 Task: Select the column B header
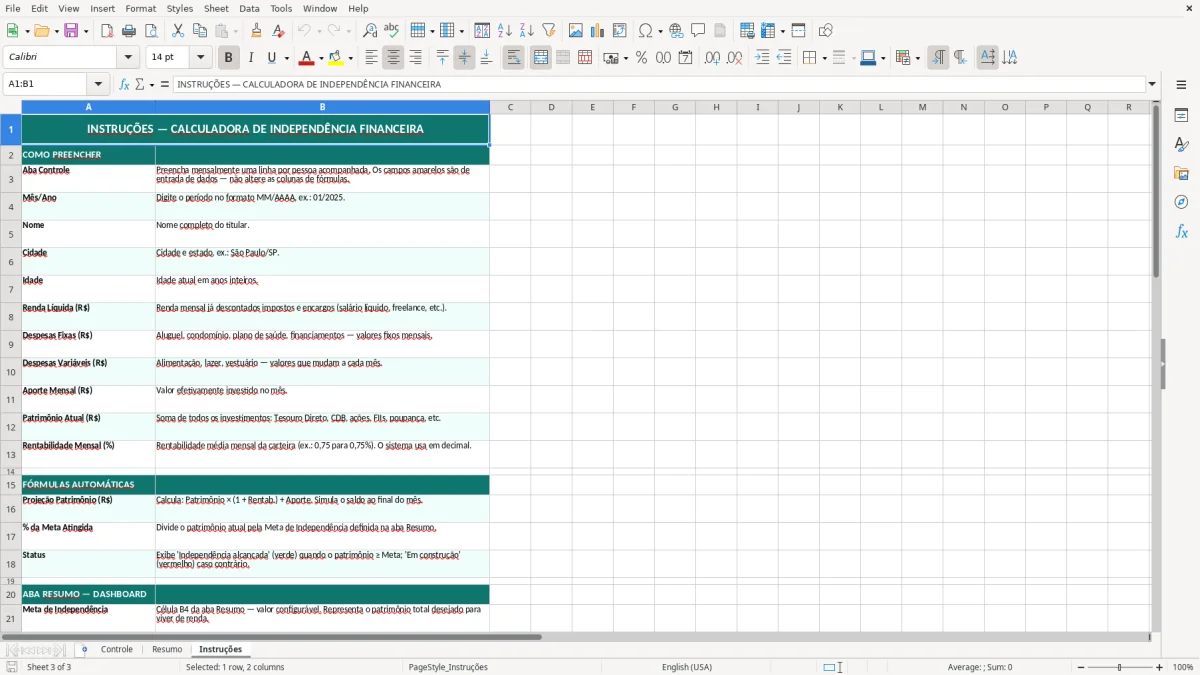322,107
